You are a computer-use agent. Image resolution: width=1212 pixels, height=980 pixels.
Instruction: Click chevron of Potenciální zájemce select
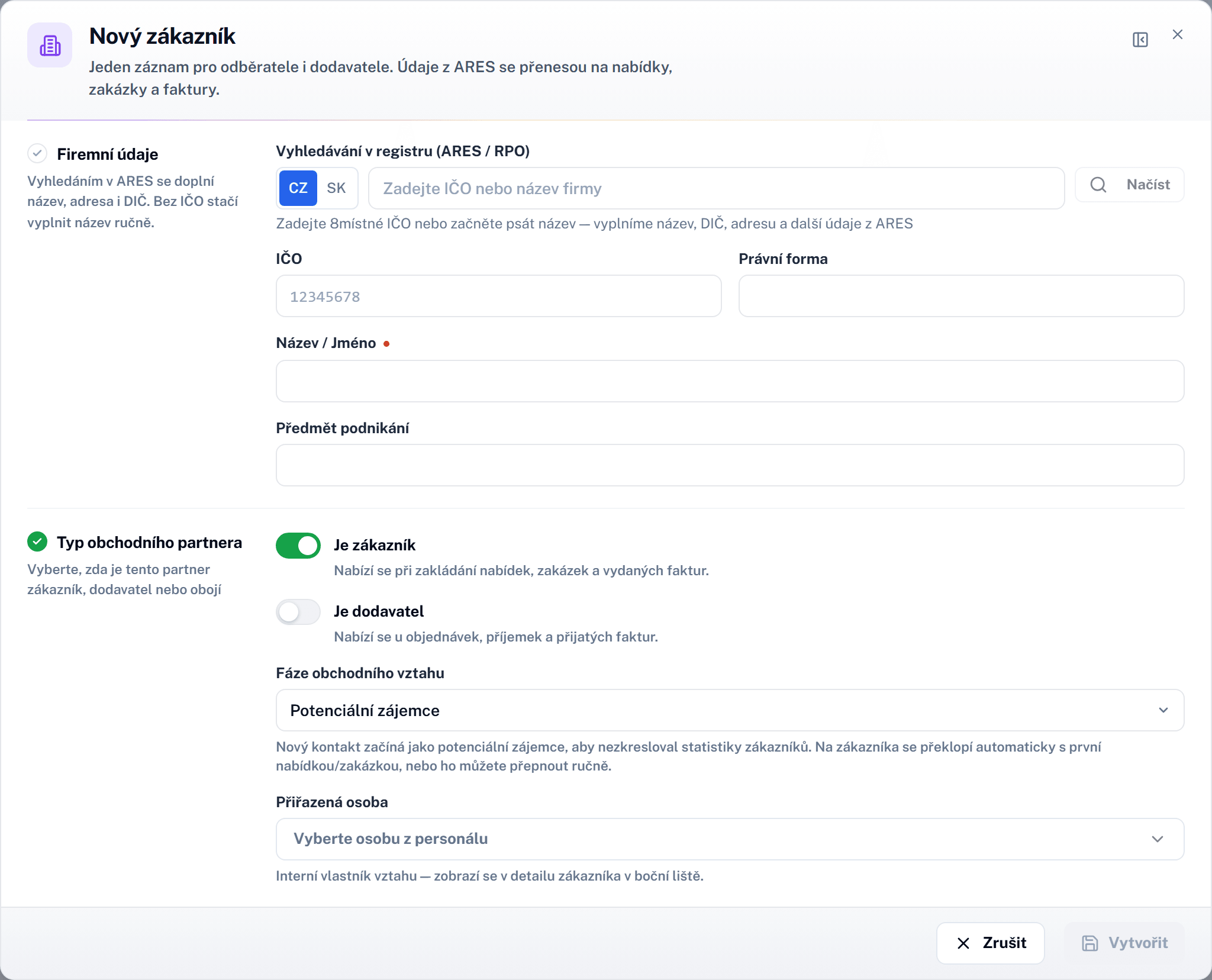(x=1163, y=710)
